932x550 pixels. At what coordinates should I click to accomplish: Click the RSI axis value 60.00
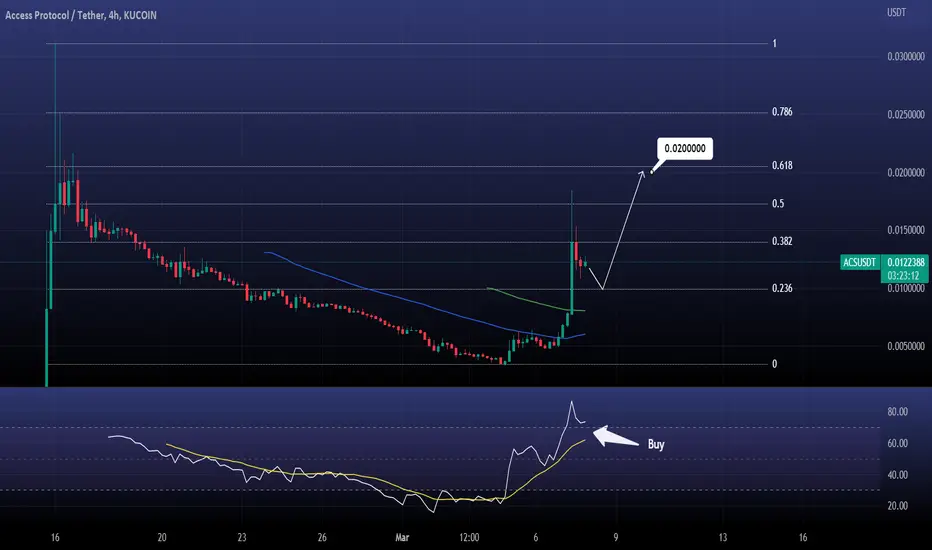tap(898, 443)
